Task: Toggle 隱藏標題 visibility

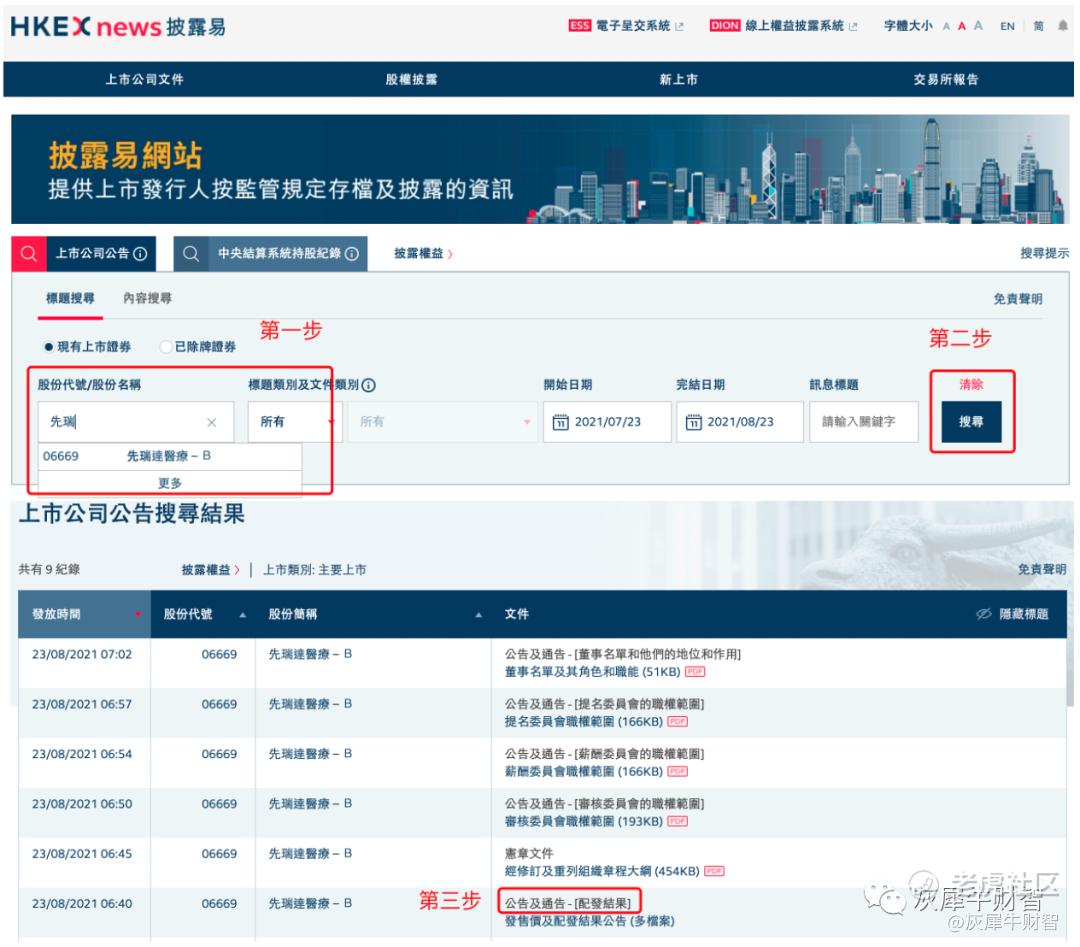Action: (1012, 614)
